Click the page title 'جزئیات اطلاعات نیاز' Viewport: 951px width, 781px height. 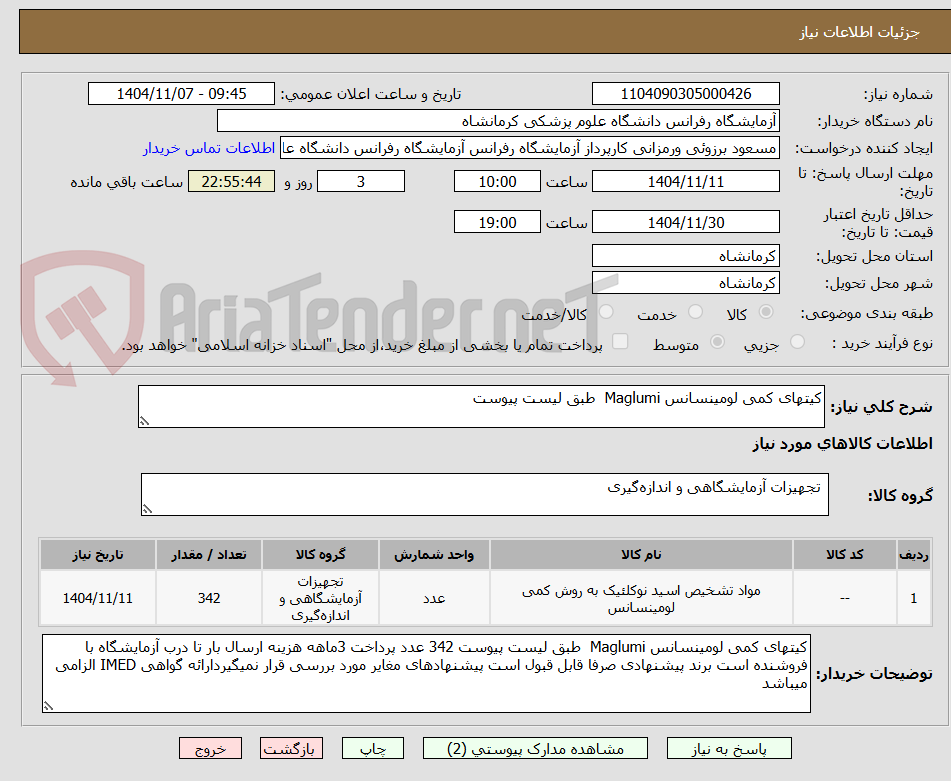[x=859, y=32]
